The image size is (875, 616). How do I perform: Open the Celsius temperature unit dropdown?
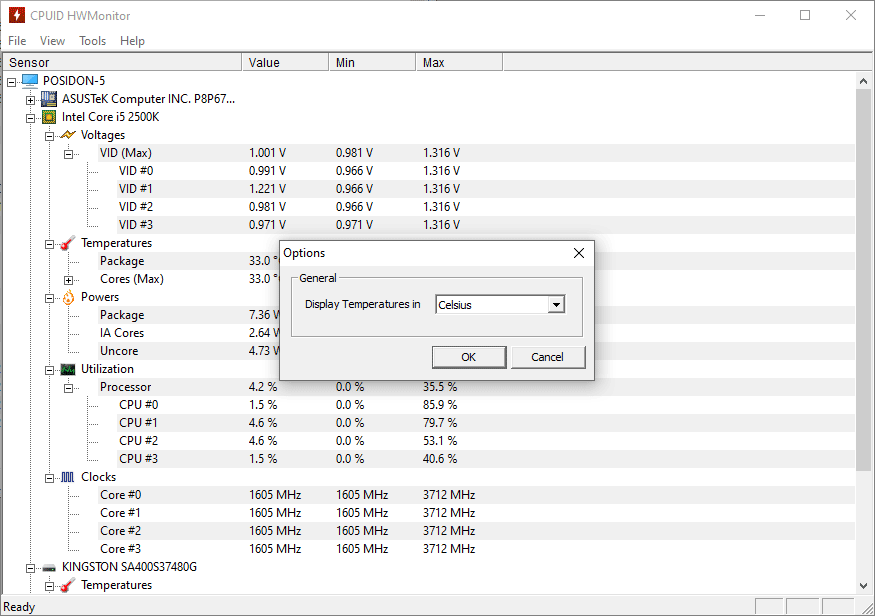tap(556, 305)
